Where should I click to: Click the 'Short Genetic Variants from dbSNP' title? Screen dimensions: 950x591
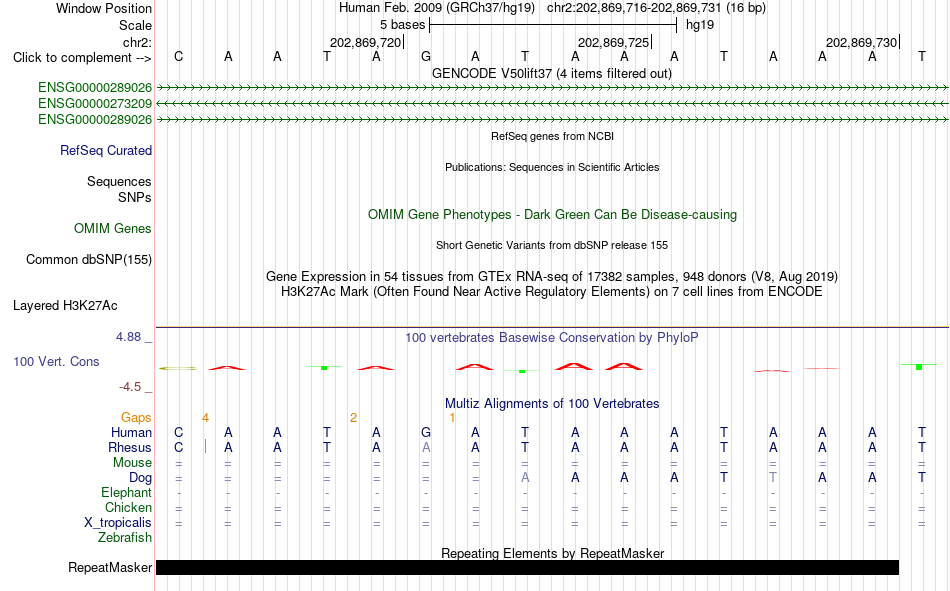(x=552, y=245)
